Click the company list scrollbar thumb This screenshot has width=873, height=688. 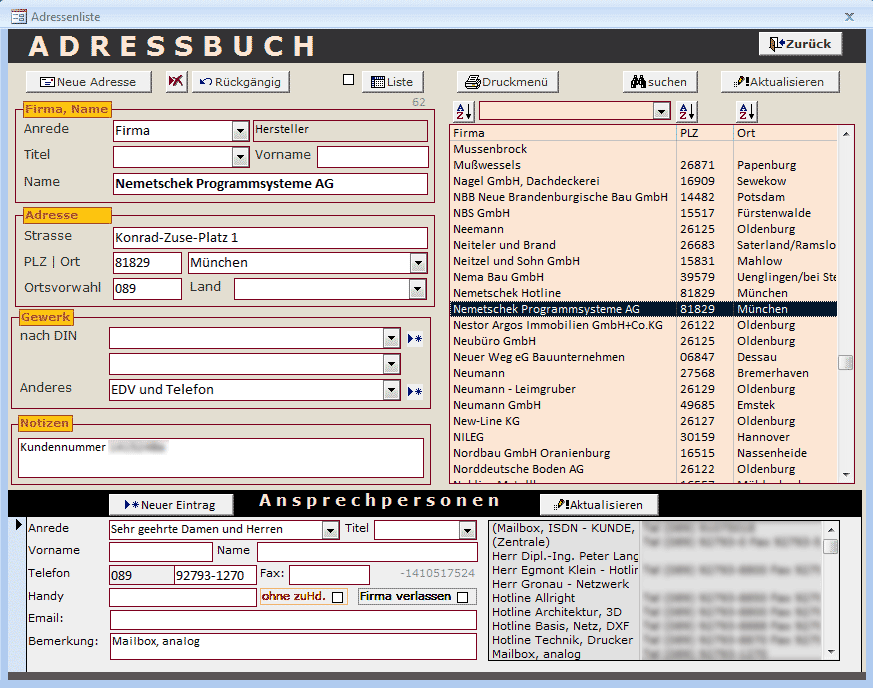[x=846, y=362]
